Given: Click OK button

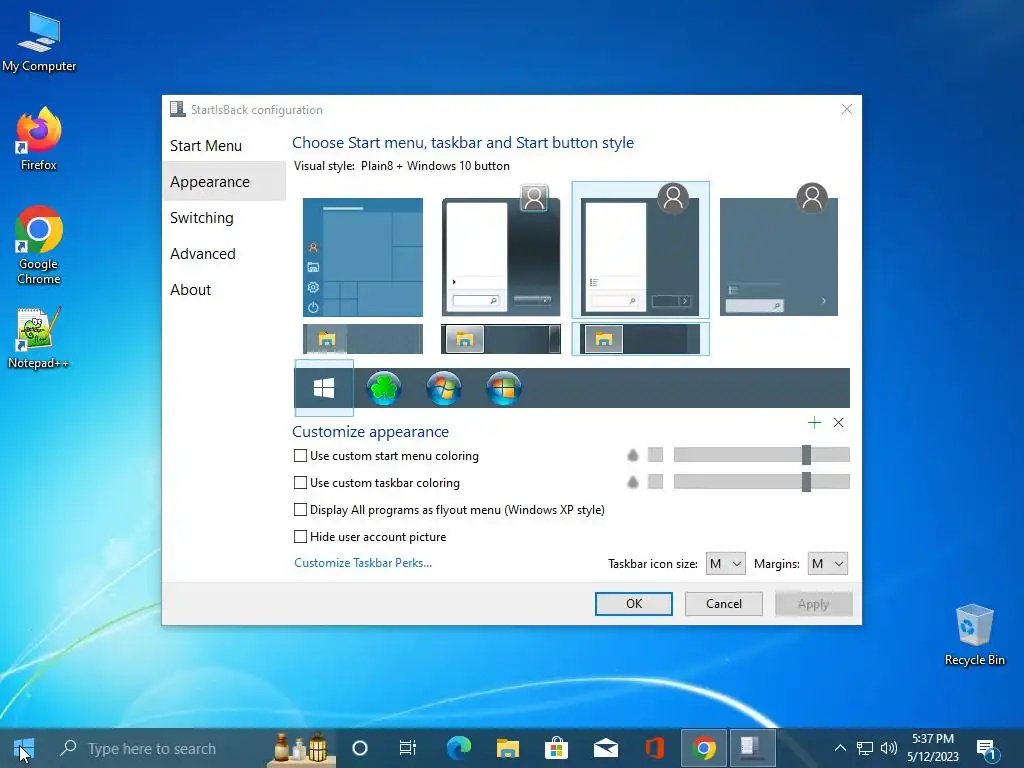Looking at the screenshot, I should point(633,604).
